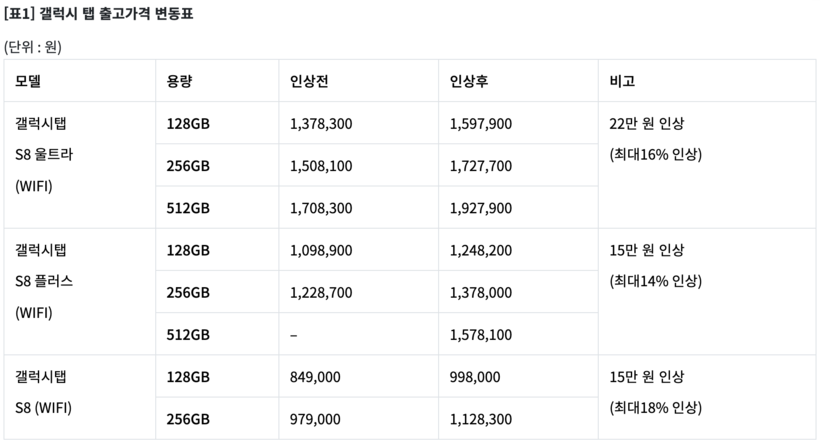Viewport: 820px width, 445px height.
Task: Select the 'S8 (WIFI)' model cell
Action: (43, 408)
